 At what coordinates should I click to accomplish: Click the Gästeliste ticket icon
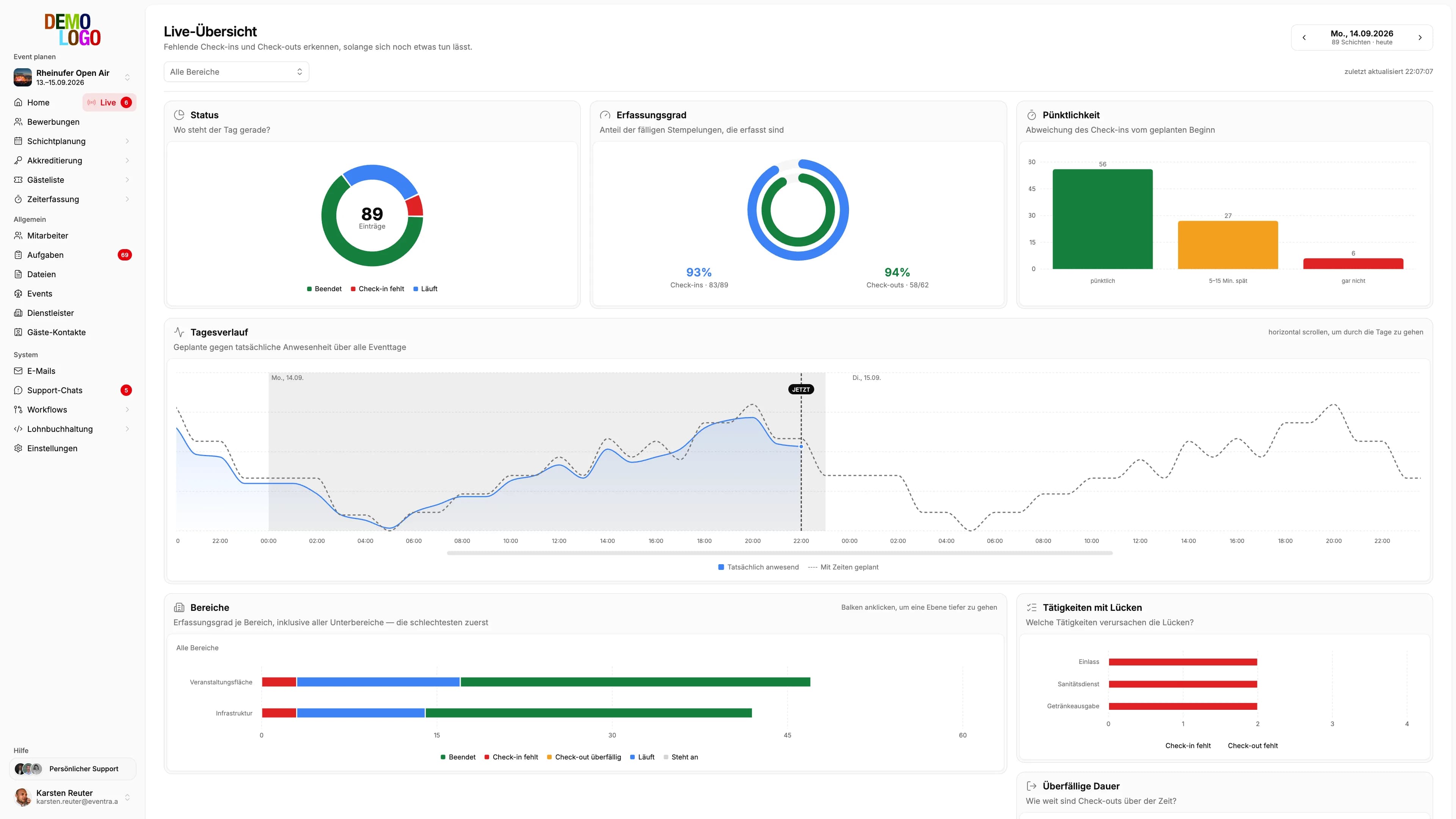click(x=18, y=180)
